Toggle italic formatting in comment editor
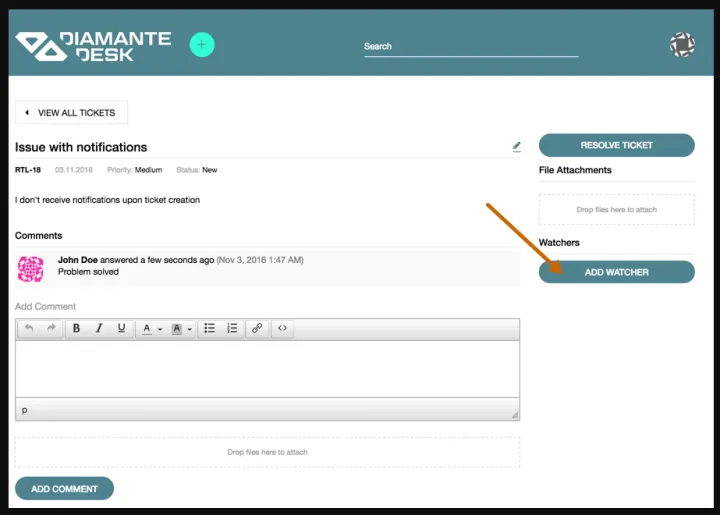 pyautogui.click(x=99, y=328)
